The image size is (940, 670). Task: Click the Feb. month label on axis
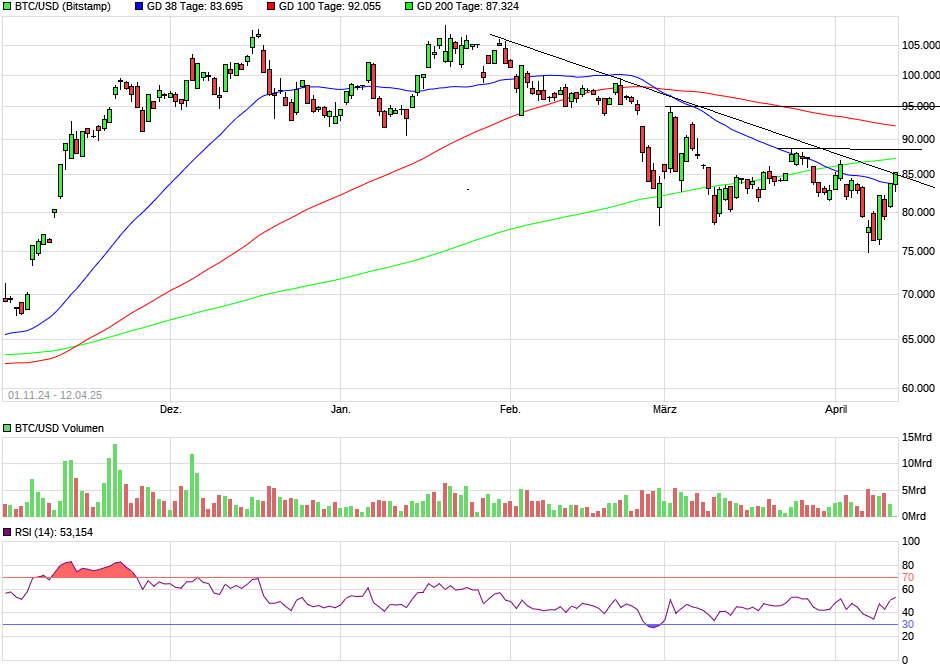click(511, 409)
